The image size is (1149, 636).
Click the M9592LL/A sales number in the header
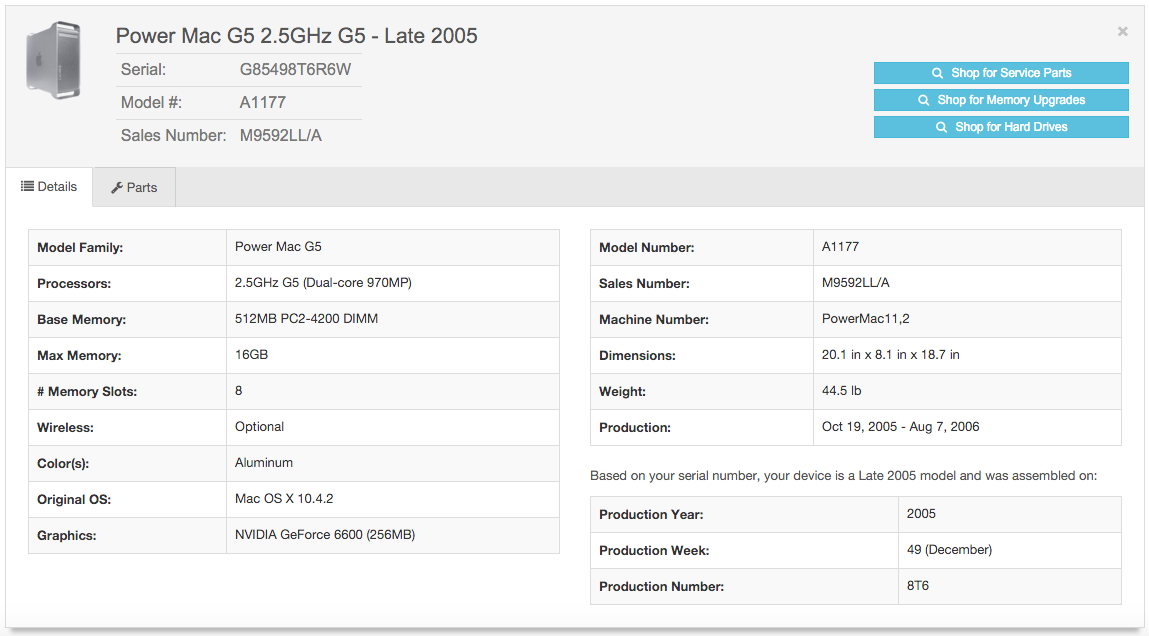pyautogui.click(x=281, y=135)
